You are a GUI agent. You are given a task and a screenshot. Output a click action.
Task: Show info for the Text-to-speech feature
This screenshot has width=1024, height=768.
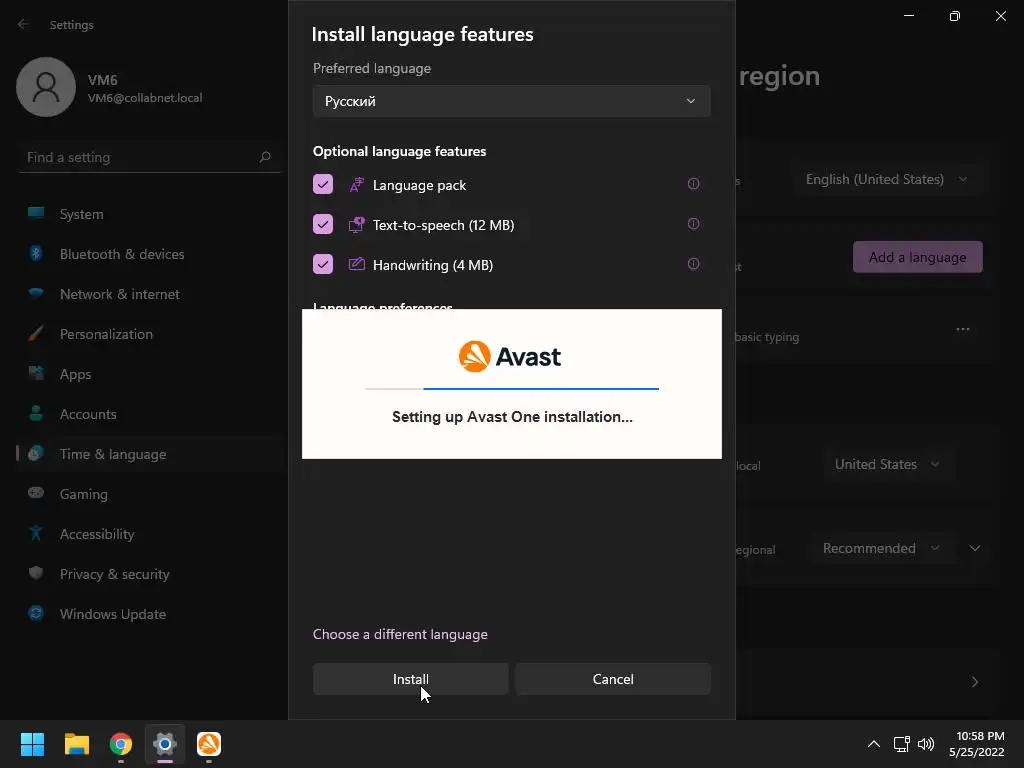tap(694, 224)
